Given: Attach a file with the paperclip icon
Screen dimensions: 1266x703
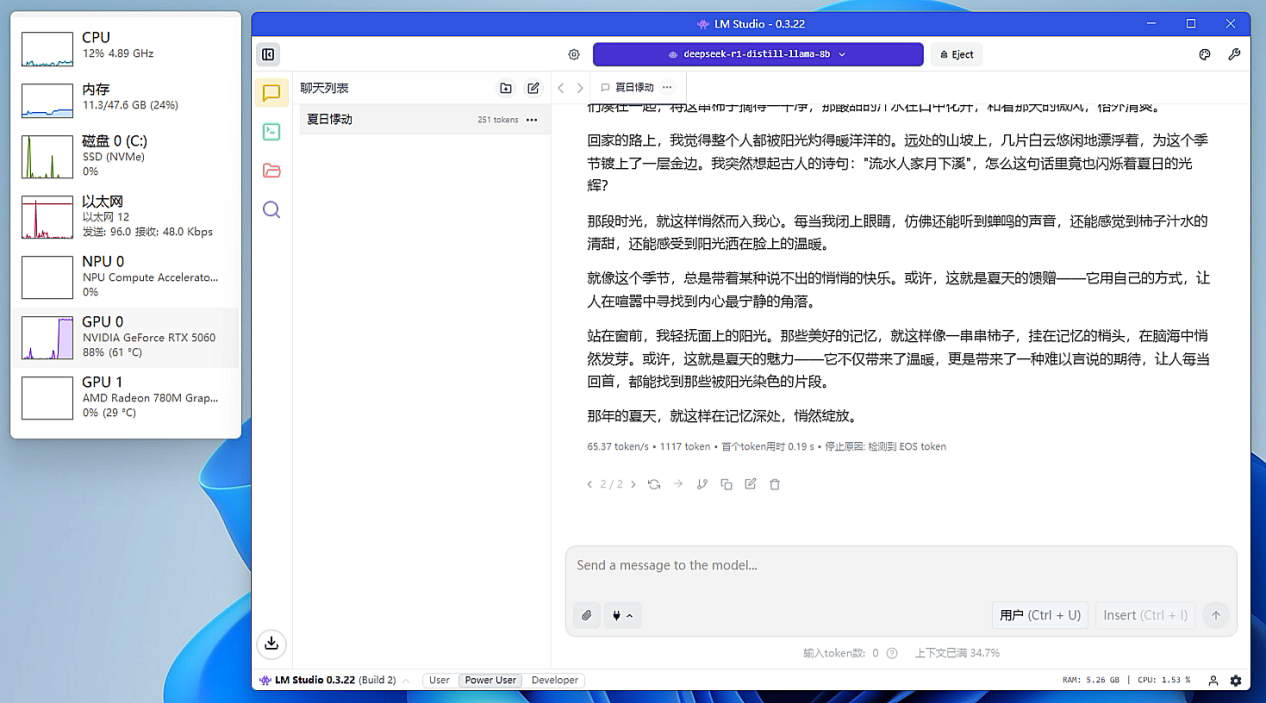Looking at the screenshot, I should pyautogui.click(x=586, y=615).
